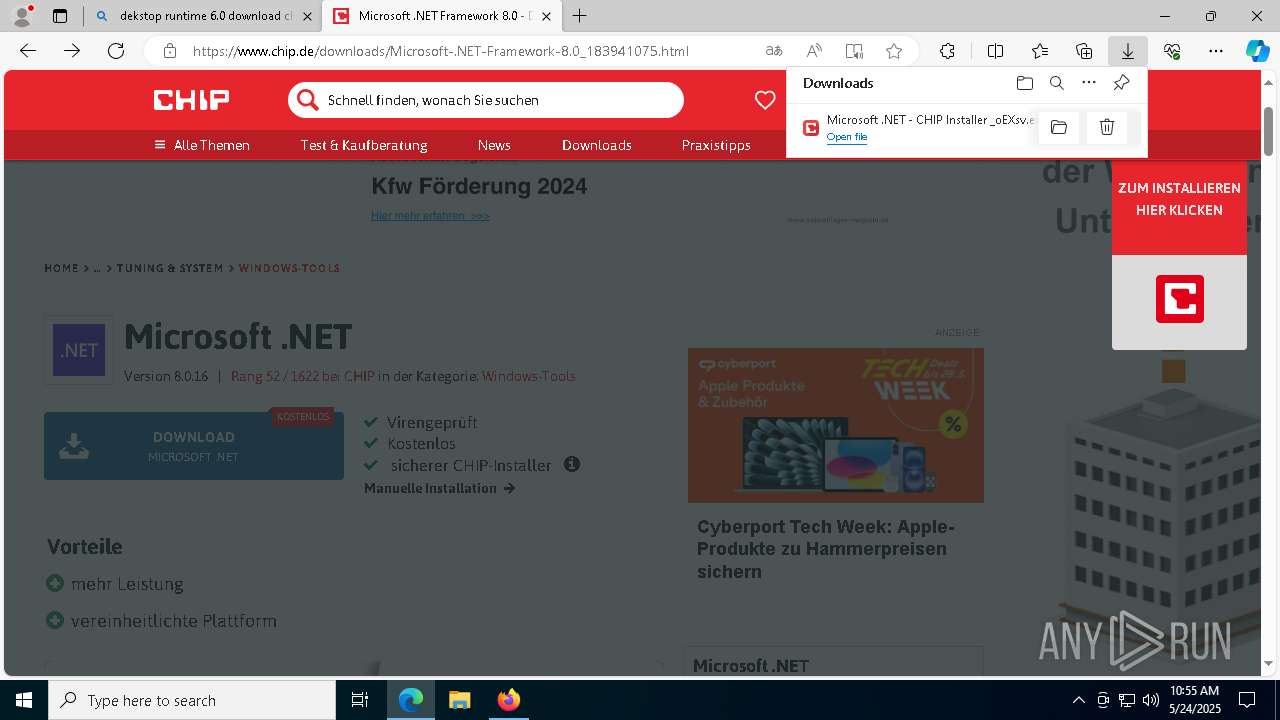
Task: Switch to the desktop runtime 6.0 tab
Action: click(203, 16)
